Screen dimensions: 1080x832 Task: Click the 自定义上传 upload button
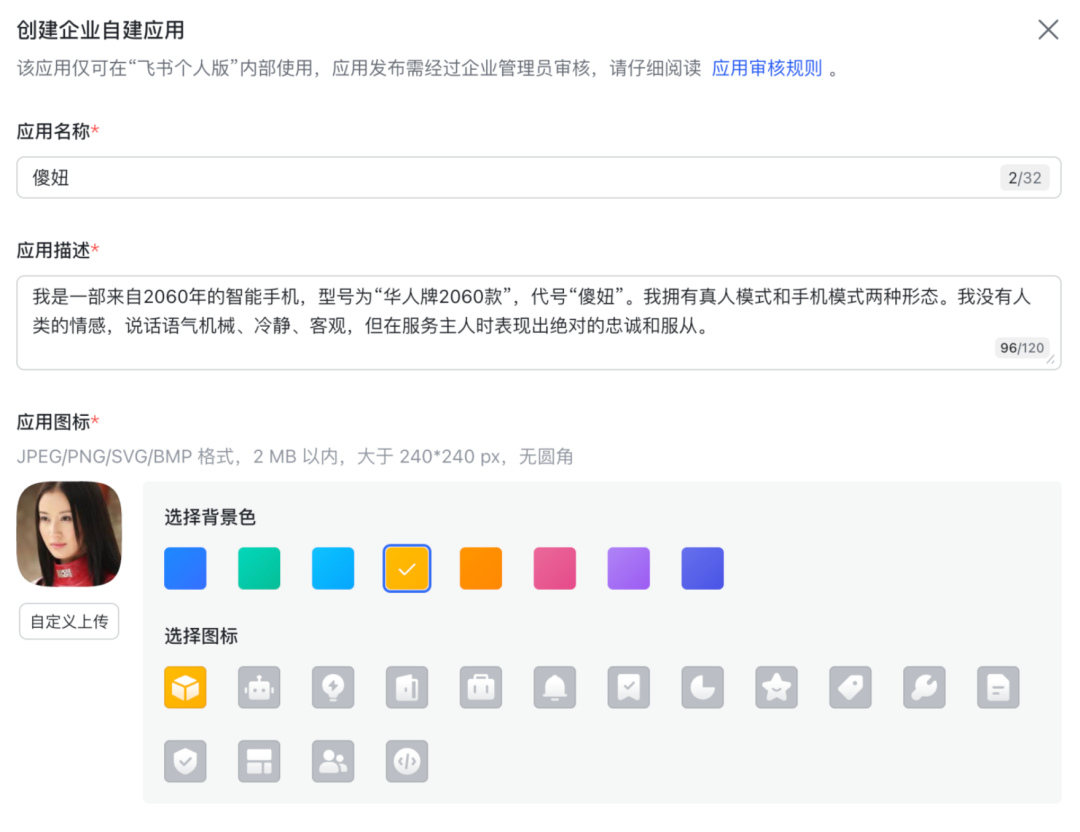coord(68,621)
